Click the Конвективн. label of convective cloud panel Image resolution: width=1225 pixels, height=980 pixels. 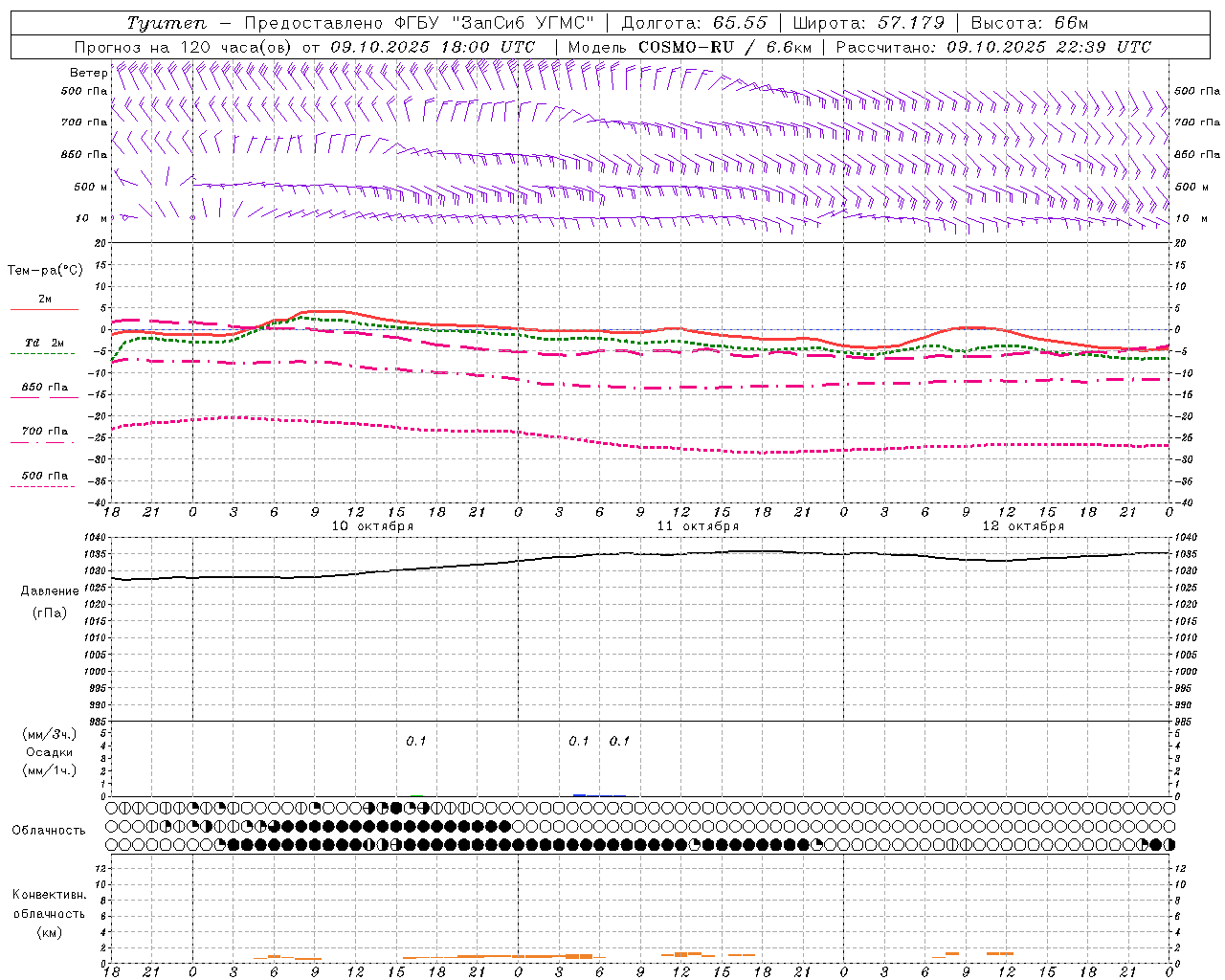coord(50,895)
